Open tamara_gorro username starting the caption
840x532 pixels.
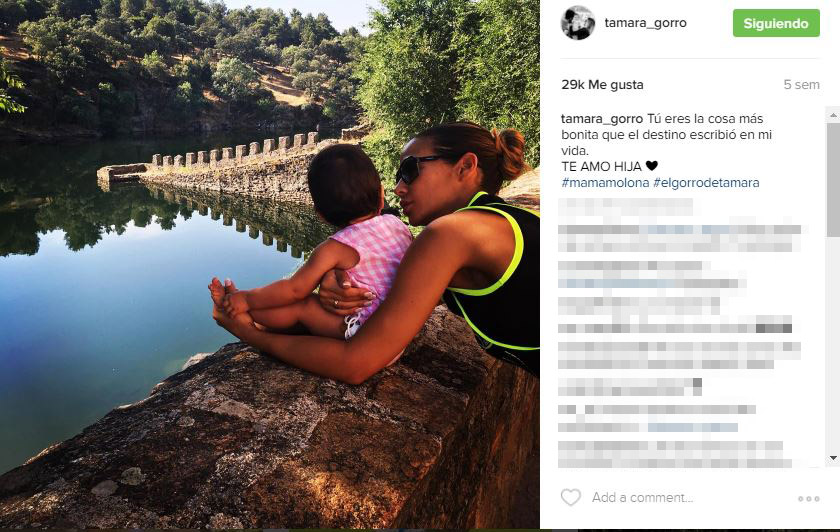point(602,119)
